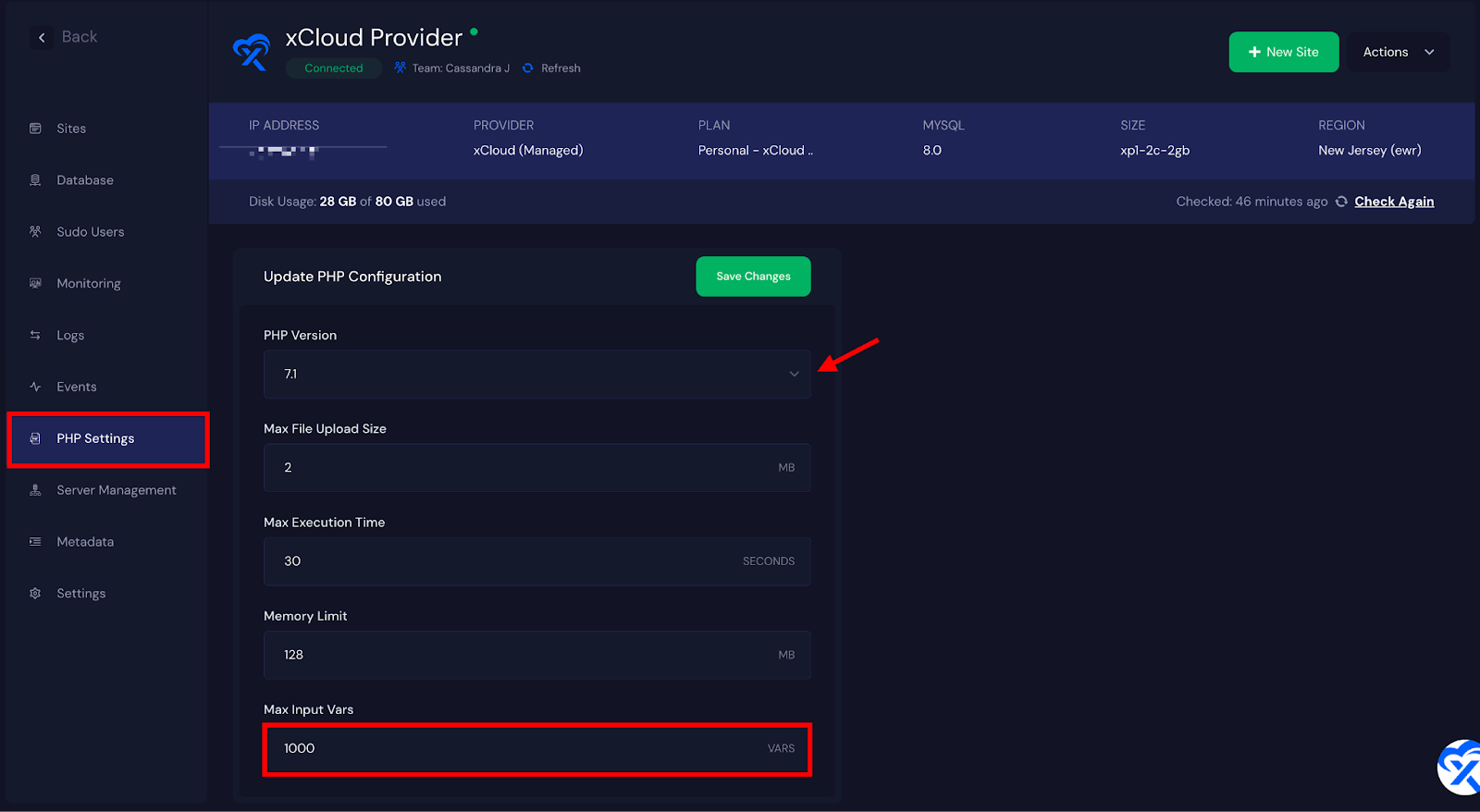Screen dimensions: 1480x812
Task: Click the Memory Limit field
Action: point(537,655)
